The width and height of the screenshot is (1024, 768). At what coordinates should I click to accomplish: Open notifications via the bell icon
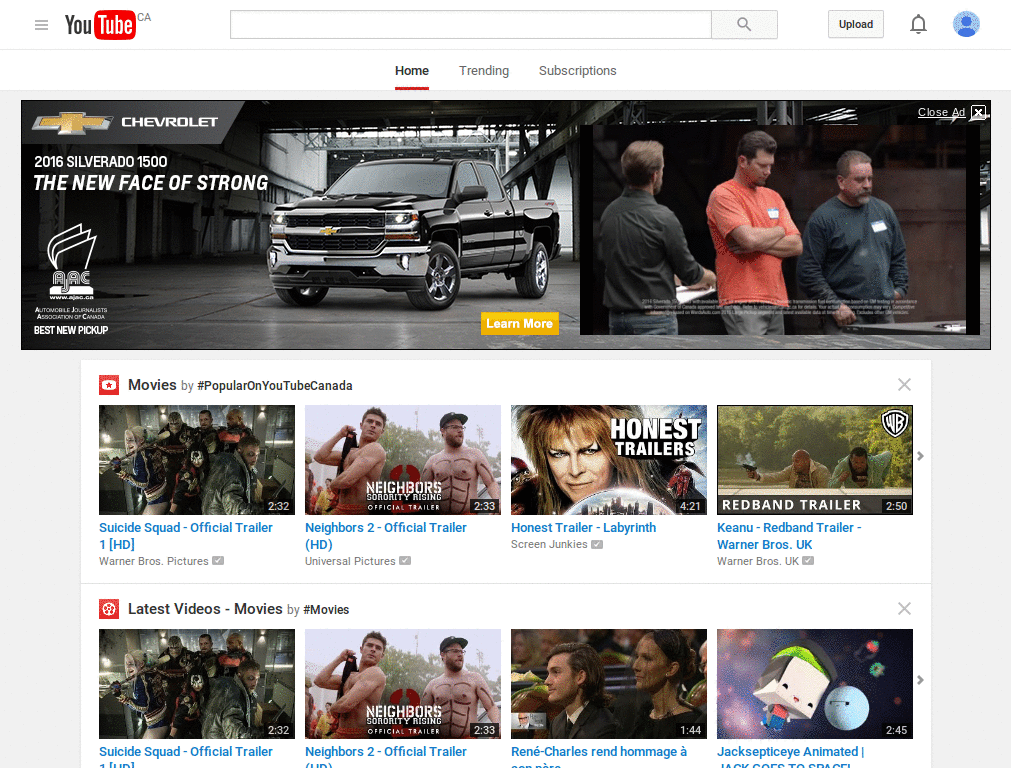point(918,24)
